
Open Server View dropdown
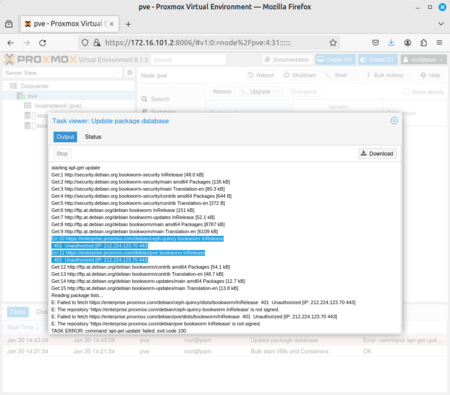pyautogui.click(x=62, y=73)
